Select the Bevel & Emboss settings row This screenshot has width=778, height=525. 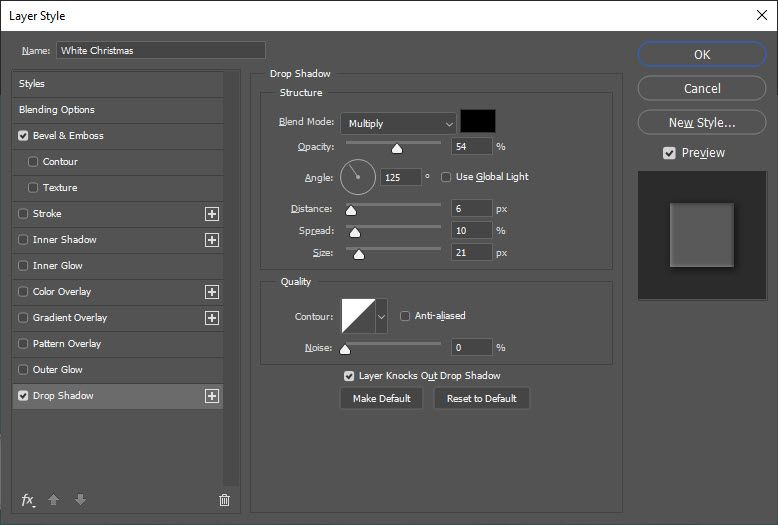pyautogui.click(x=118, y=135)
